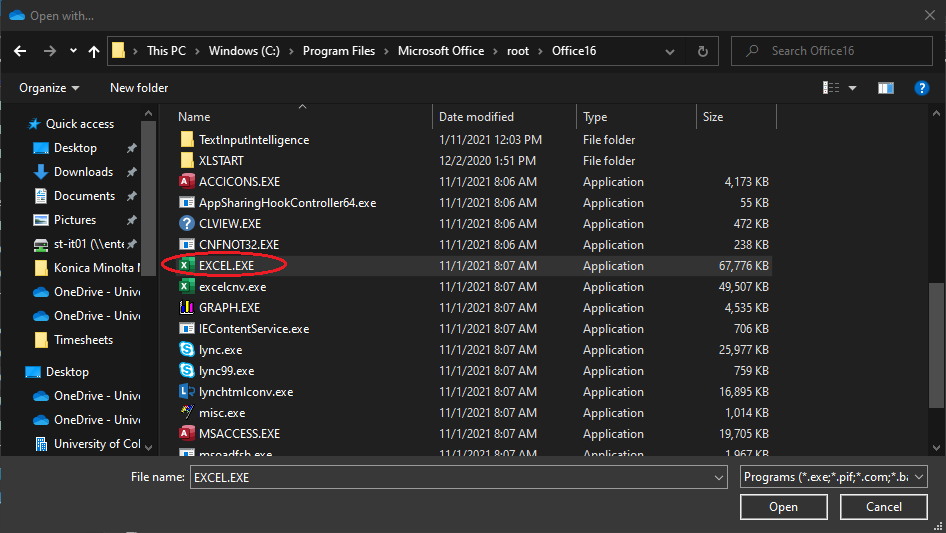
Task: Sort by the Type column header
Action: coord(595,117)
